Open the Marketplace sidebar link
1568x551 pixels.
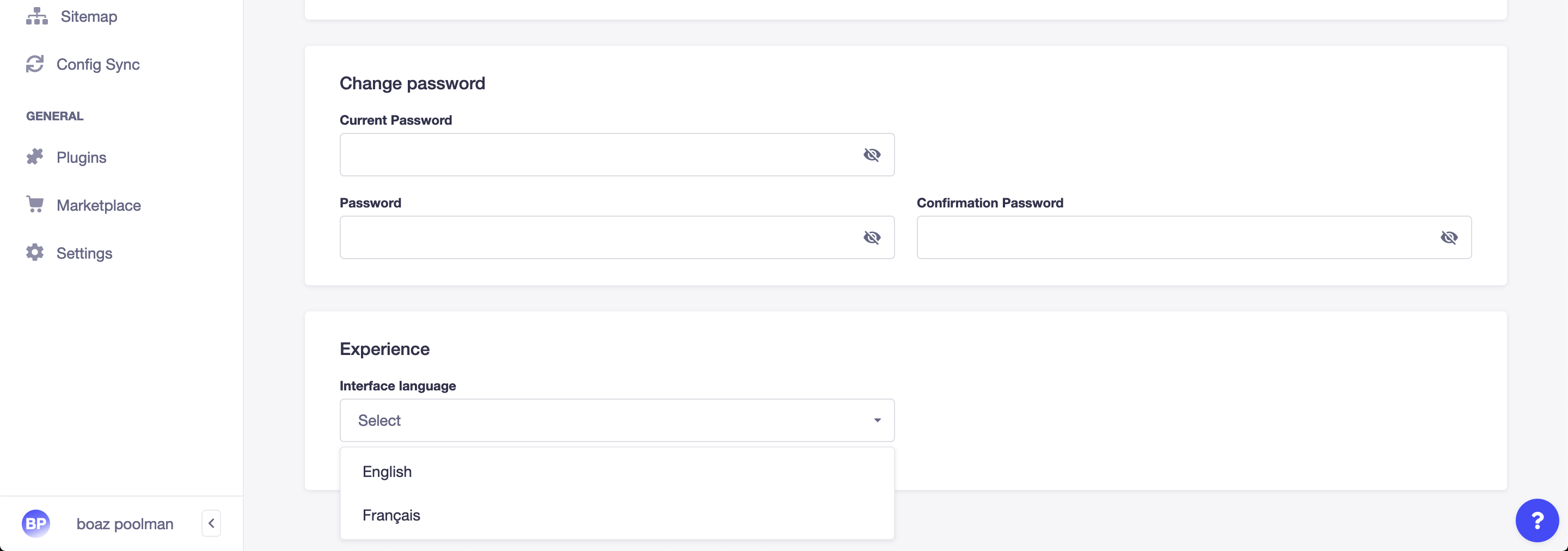99,205
